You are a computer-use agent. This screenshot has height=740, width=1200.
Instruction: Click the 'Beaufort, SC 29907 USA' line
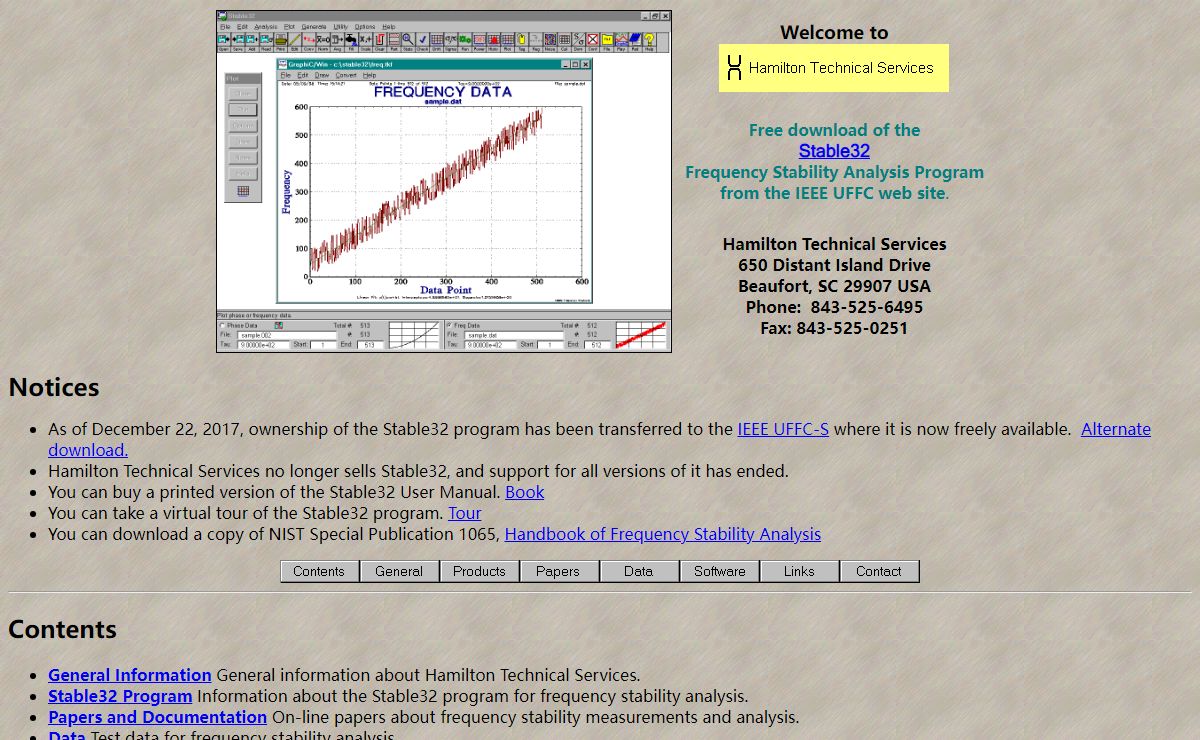(834, 286)
